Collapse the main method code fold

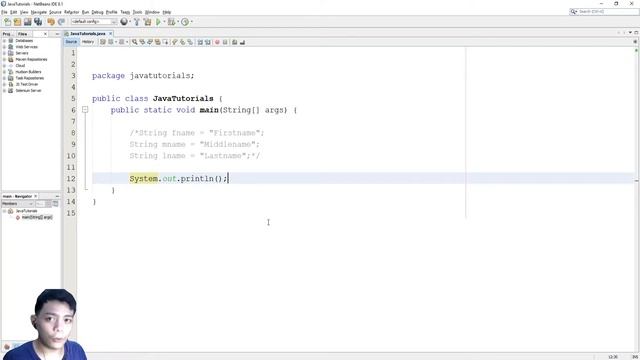pyautogui.click(x=85, y=109)
